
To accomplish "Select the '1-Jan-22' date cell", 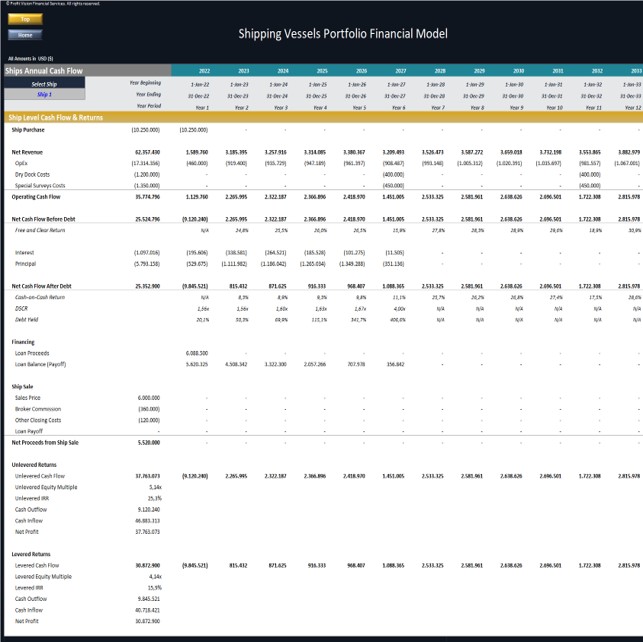I will [200, 84].
